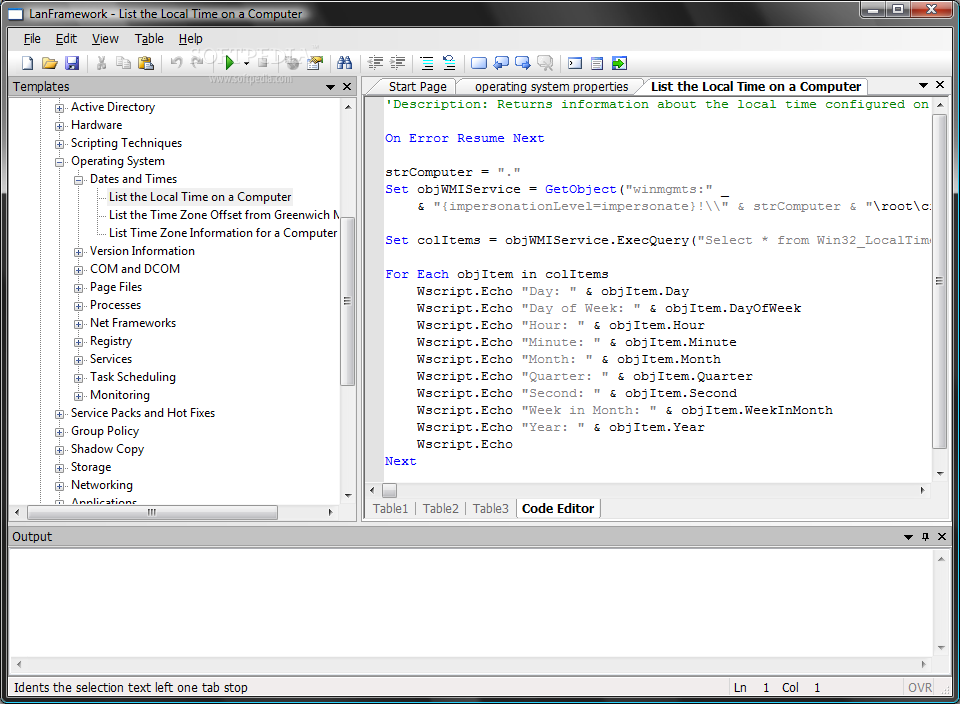The width and height of the screenshot is (960, 704).
Task: Close the Templates panel
Action: 347,87
